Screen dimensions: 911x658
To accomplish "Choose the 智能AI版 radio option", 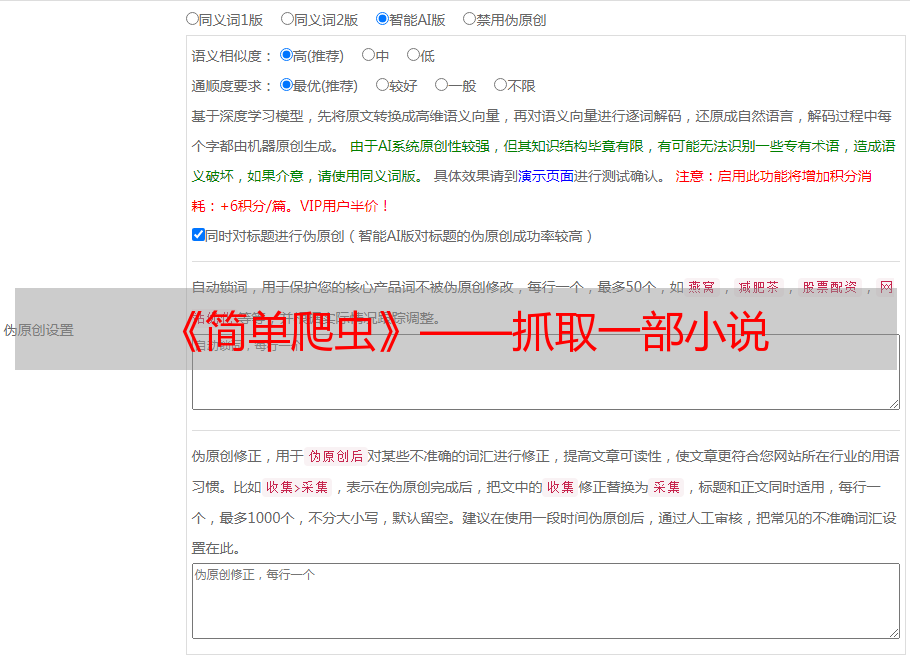I will 382,19.
